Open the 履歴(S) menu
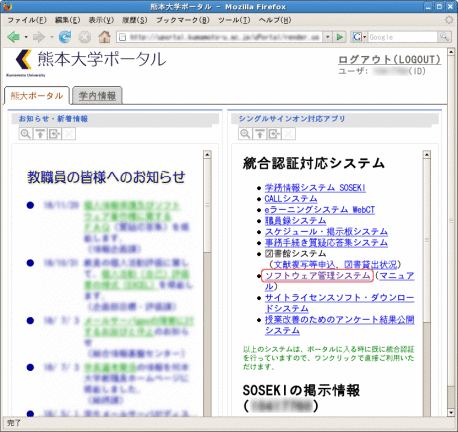The width and height of the screenshot is (458, 432). [x=134, y=20]
